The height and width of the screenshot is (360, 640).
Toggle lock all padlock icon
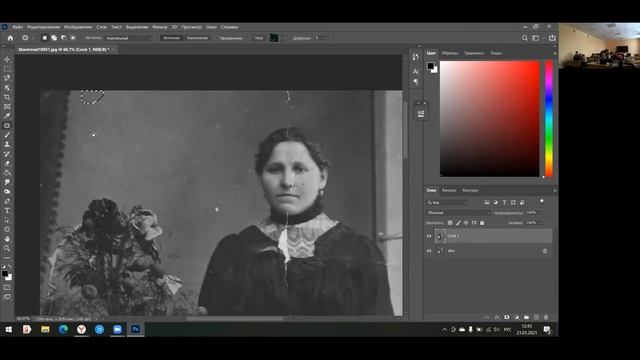point(482,223)
